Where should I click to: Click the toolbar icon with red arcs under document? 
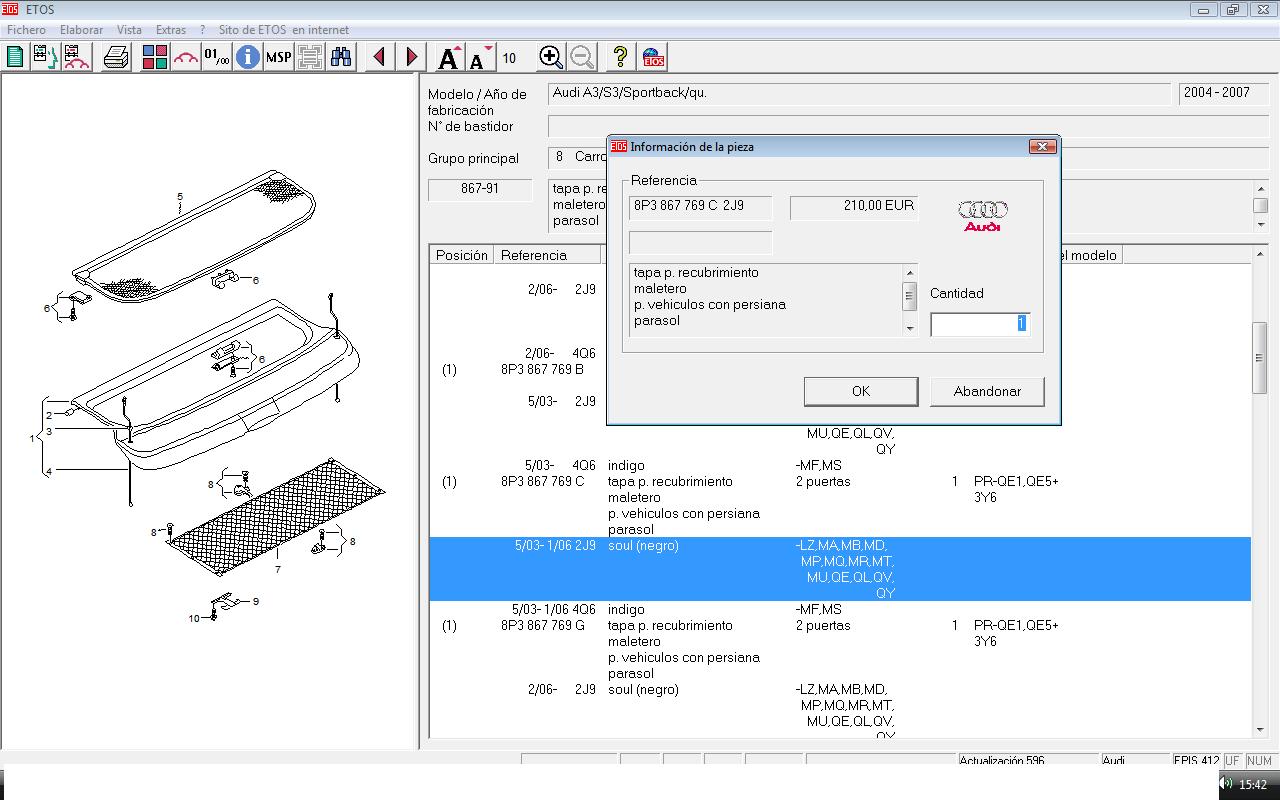76,57
